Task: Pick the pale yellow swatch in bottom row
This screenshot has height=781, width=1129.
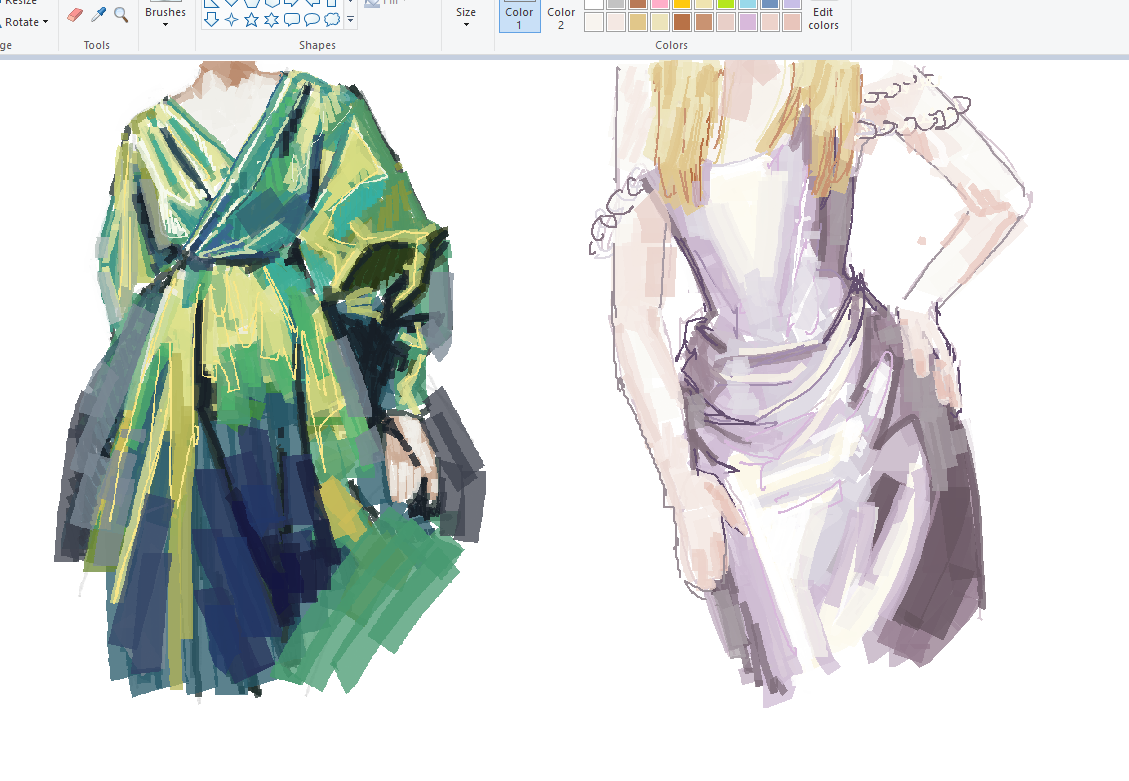Action: 660,22
